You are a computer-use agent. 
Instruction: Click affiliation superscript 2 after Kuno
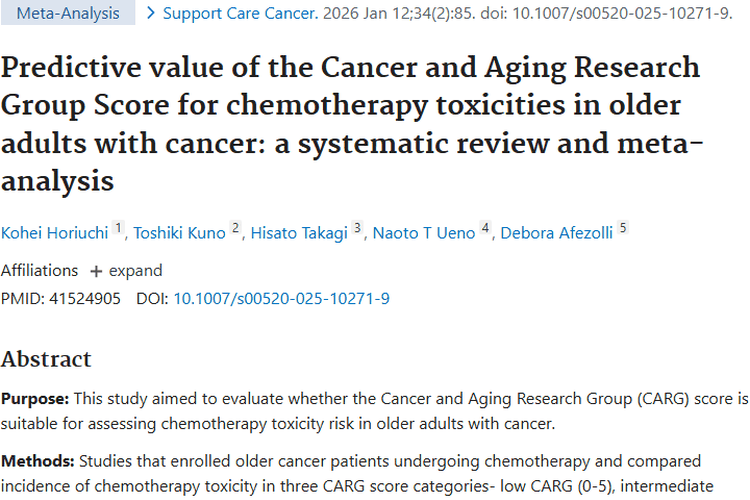[x=236, y=229]
